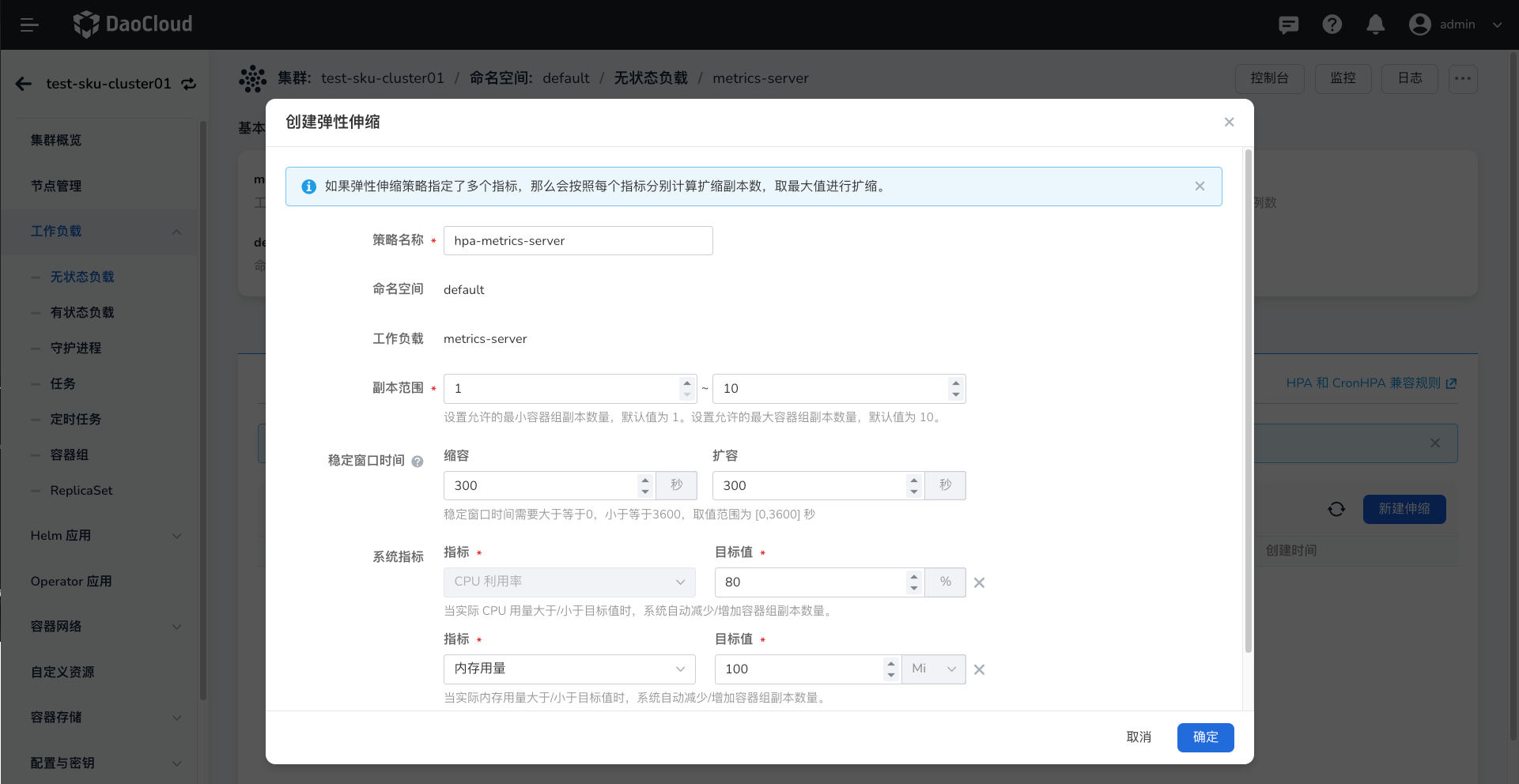The image size is (1519, 784).
Task: Click the refresh icon near 新建伸缩 button
Action: (x=1336, y=510)
